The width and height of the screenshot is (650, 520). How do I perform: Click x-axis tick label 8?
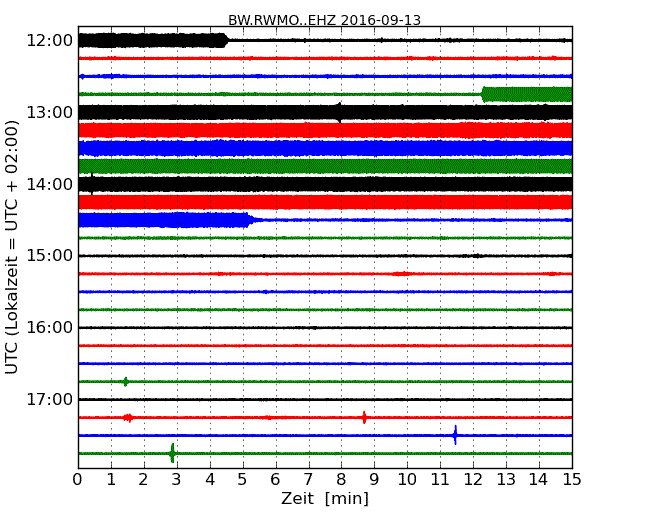point(341,479)
